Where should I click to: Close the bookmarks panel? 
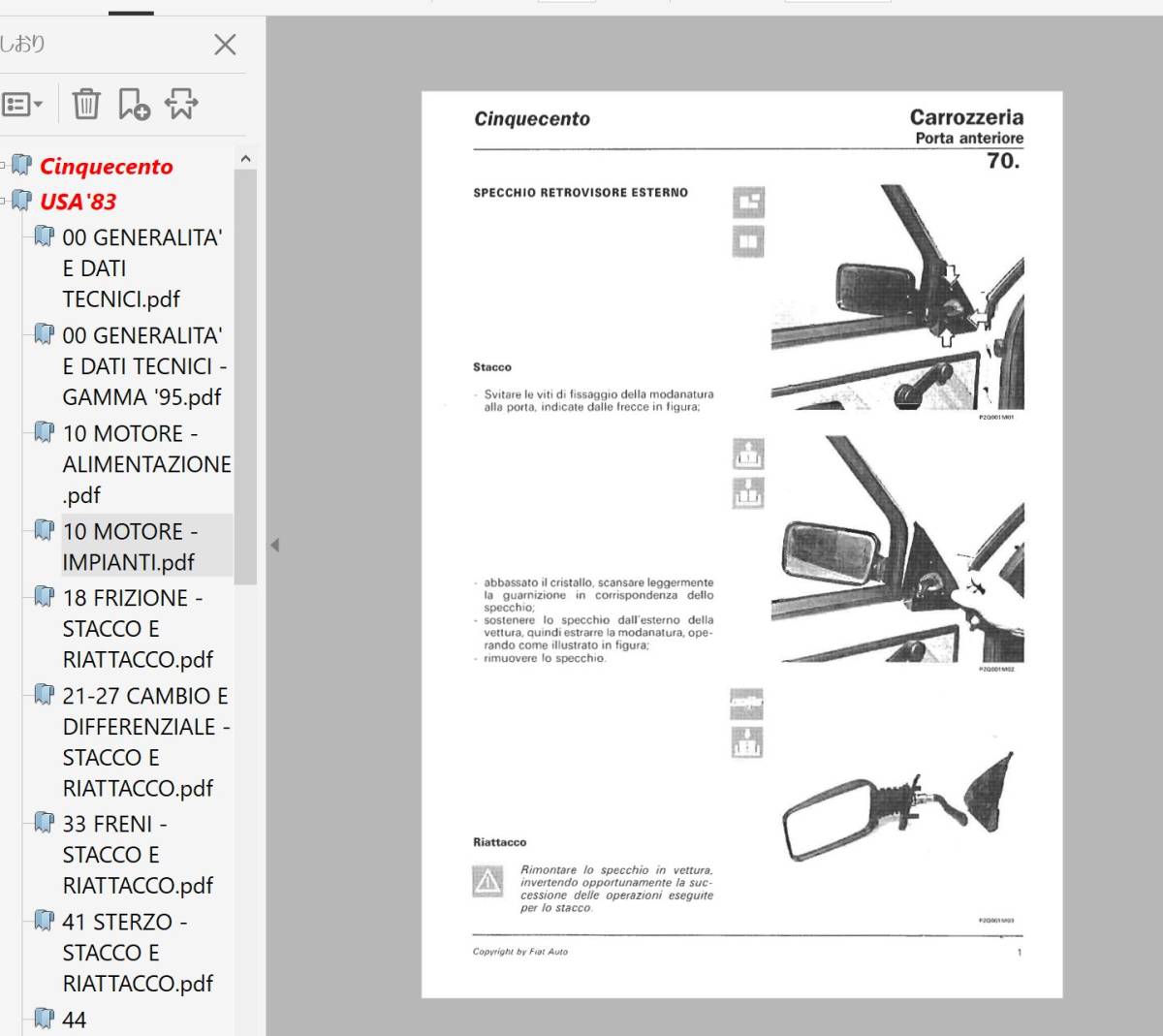pyautogui.click(x=225, y=45)
